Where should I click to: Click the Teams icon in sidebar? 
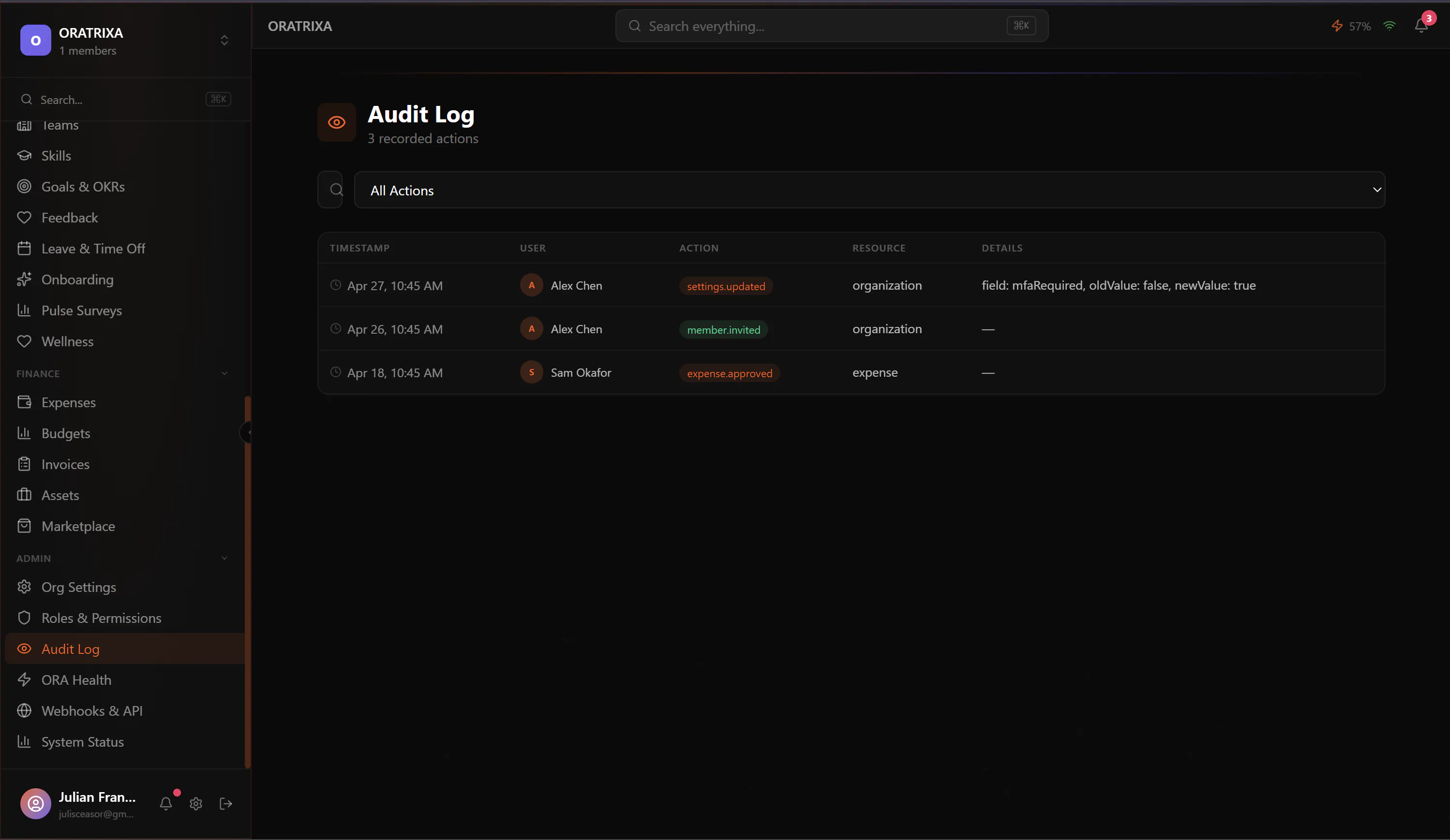coord(24,126)
